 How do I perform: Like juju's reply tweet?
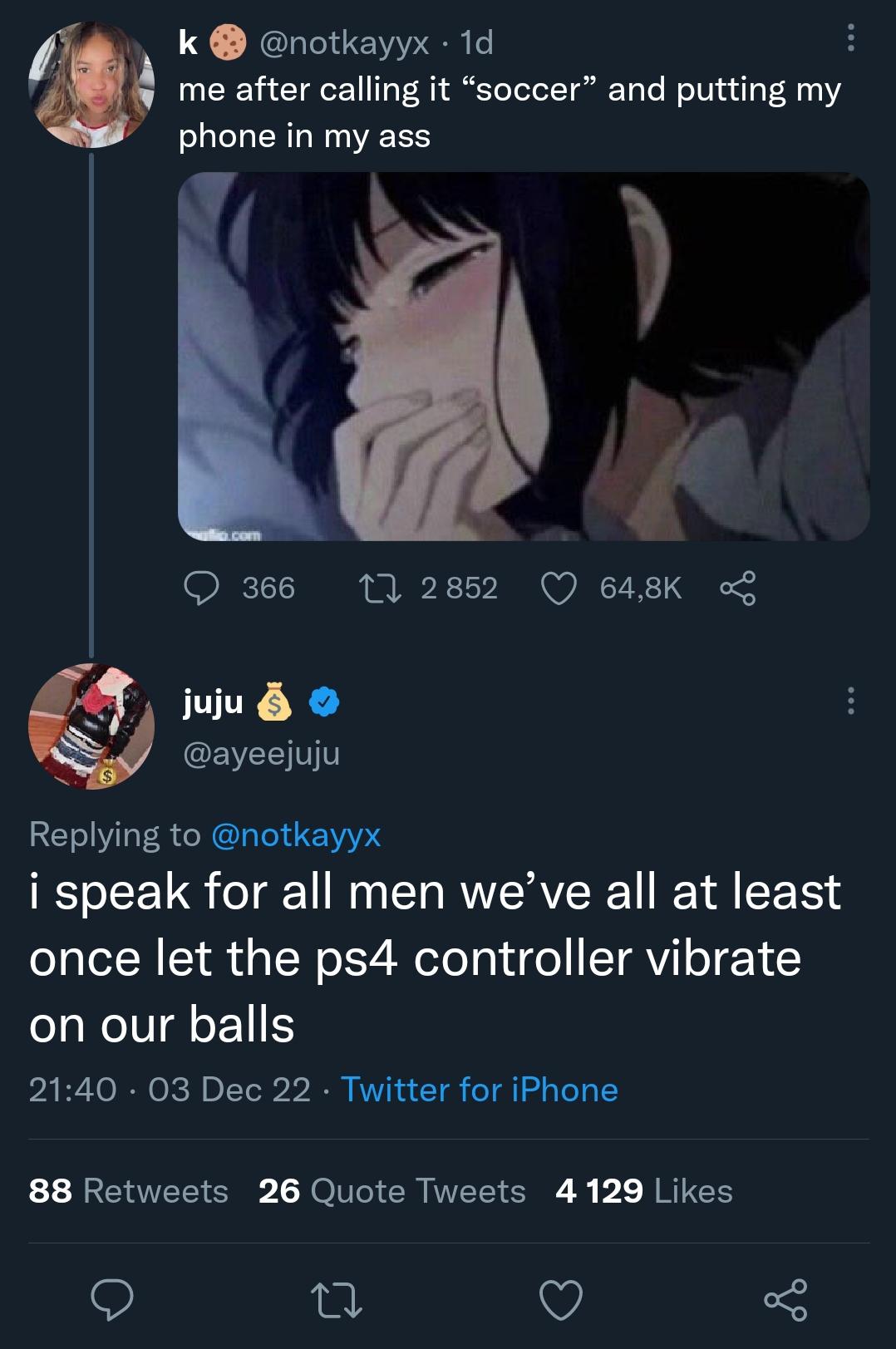[x=561, y=1300]
